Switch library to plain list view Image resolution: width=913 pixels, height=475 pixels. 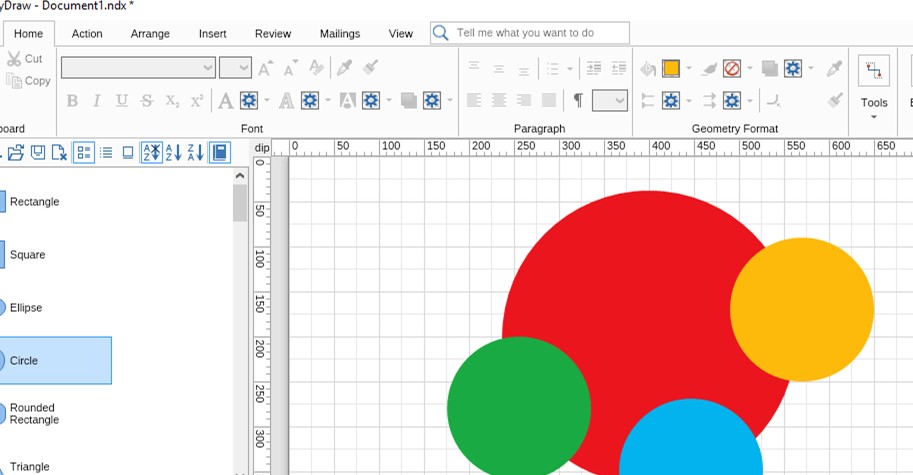106,153
